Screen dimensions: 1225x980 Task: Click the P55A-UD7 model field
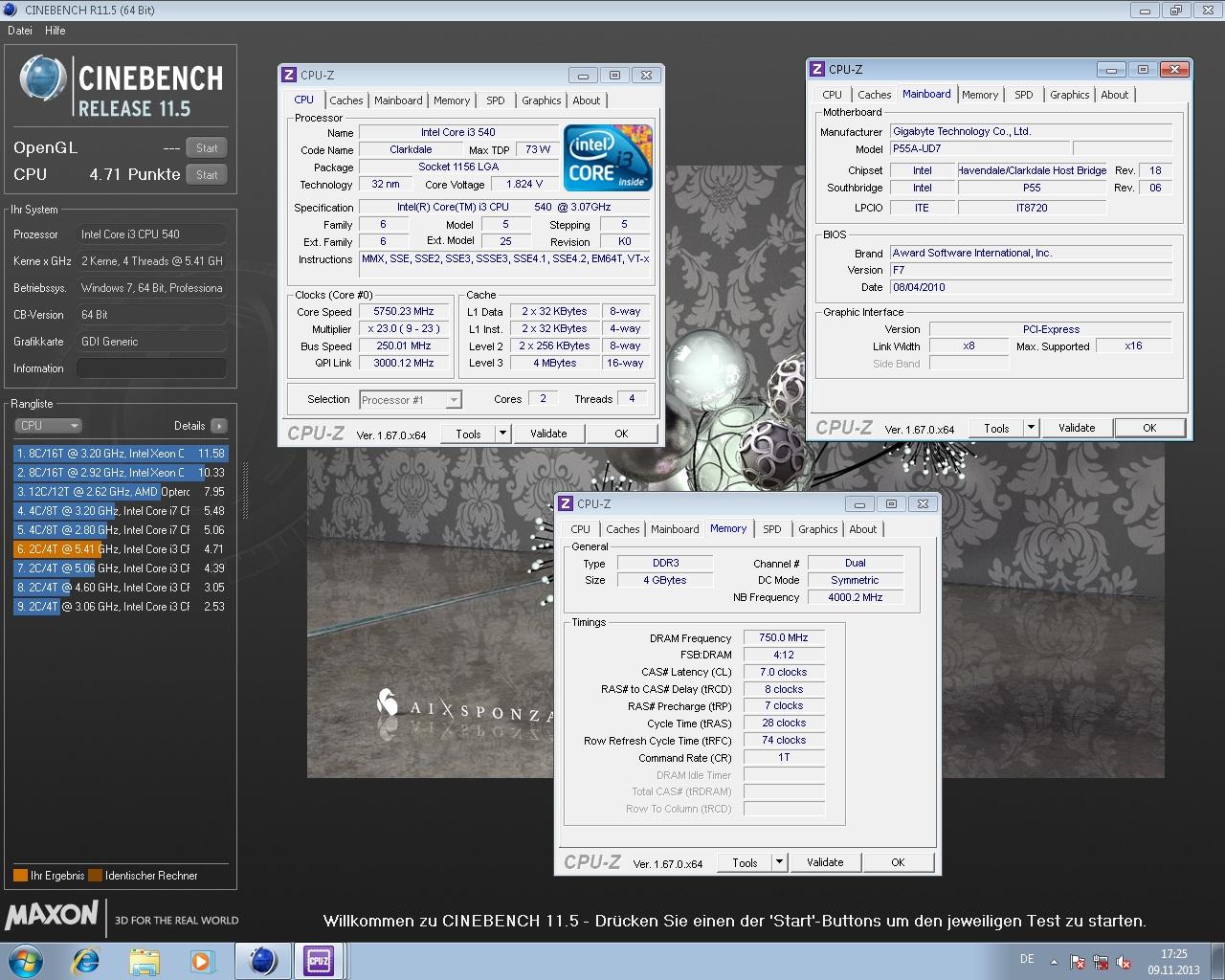click(x=979, y=148)
